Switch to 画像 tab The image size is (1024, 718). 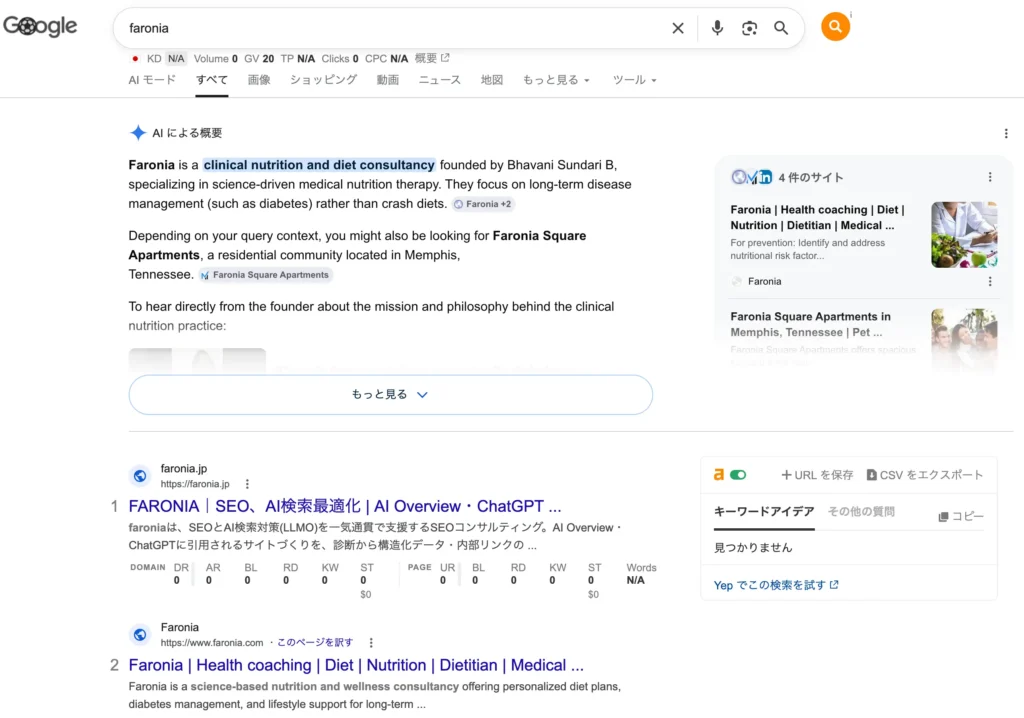(259, 80)
